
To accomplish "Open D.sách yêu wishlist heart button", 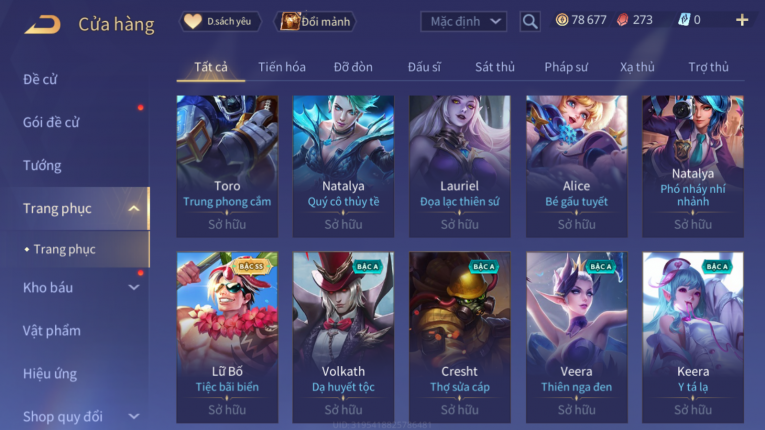I will pos(220,21).
